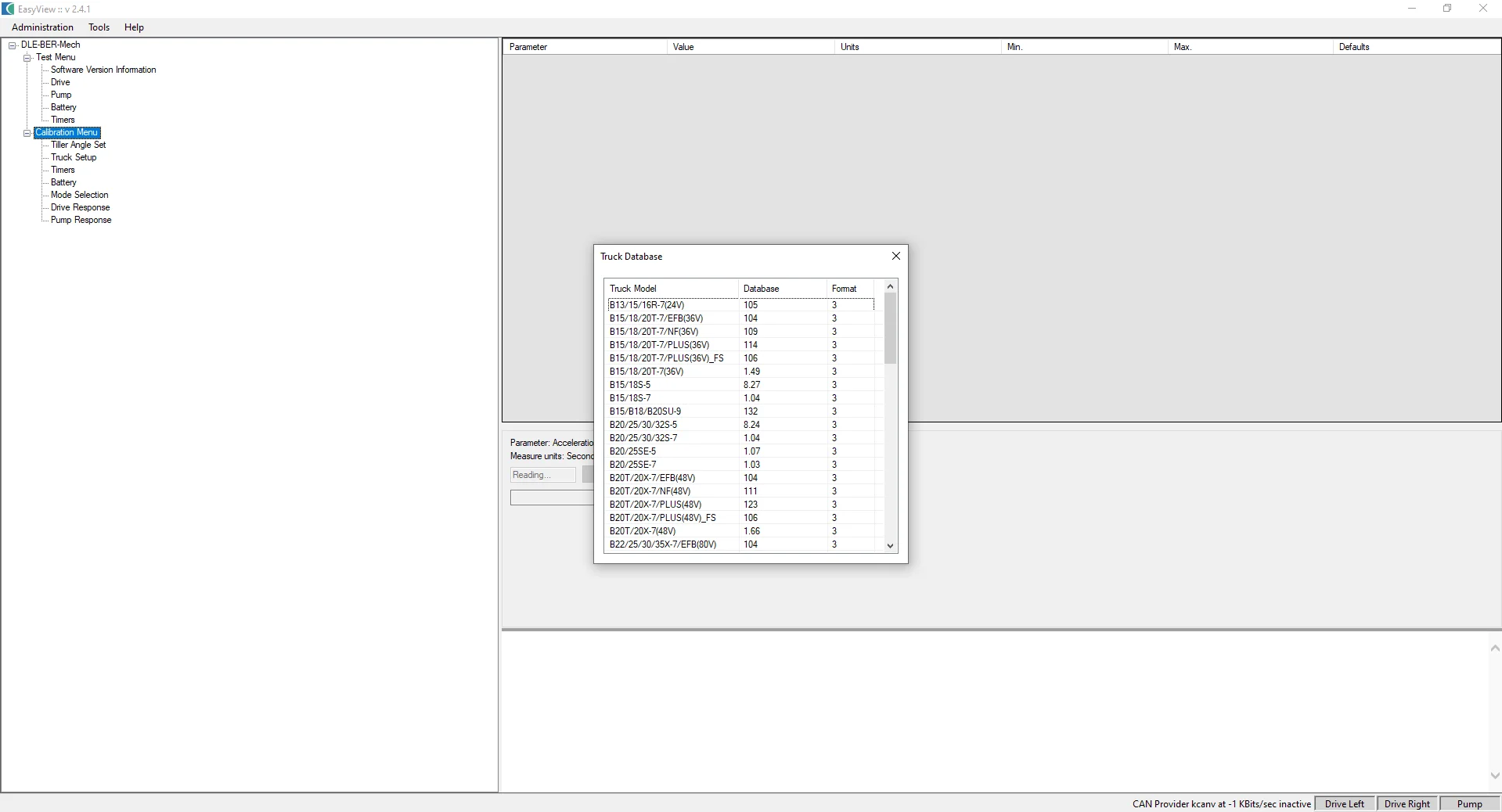
Task: Select Tiller Angle Set in tree
Action: pyautogui.click(x=78, y=145)
